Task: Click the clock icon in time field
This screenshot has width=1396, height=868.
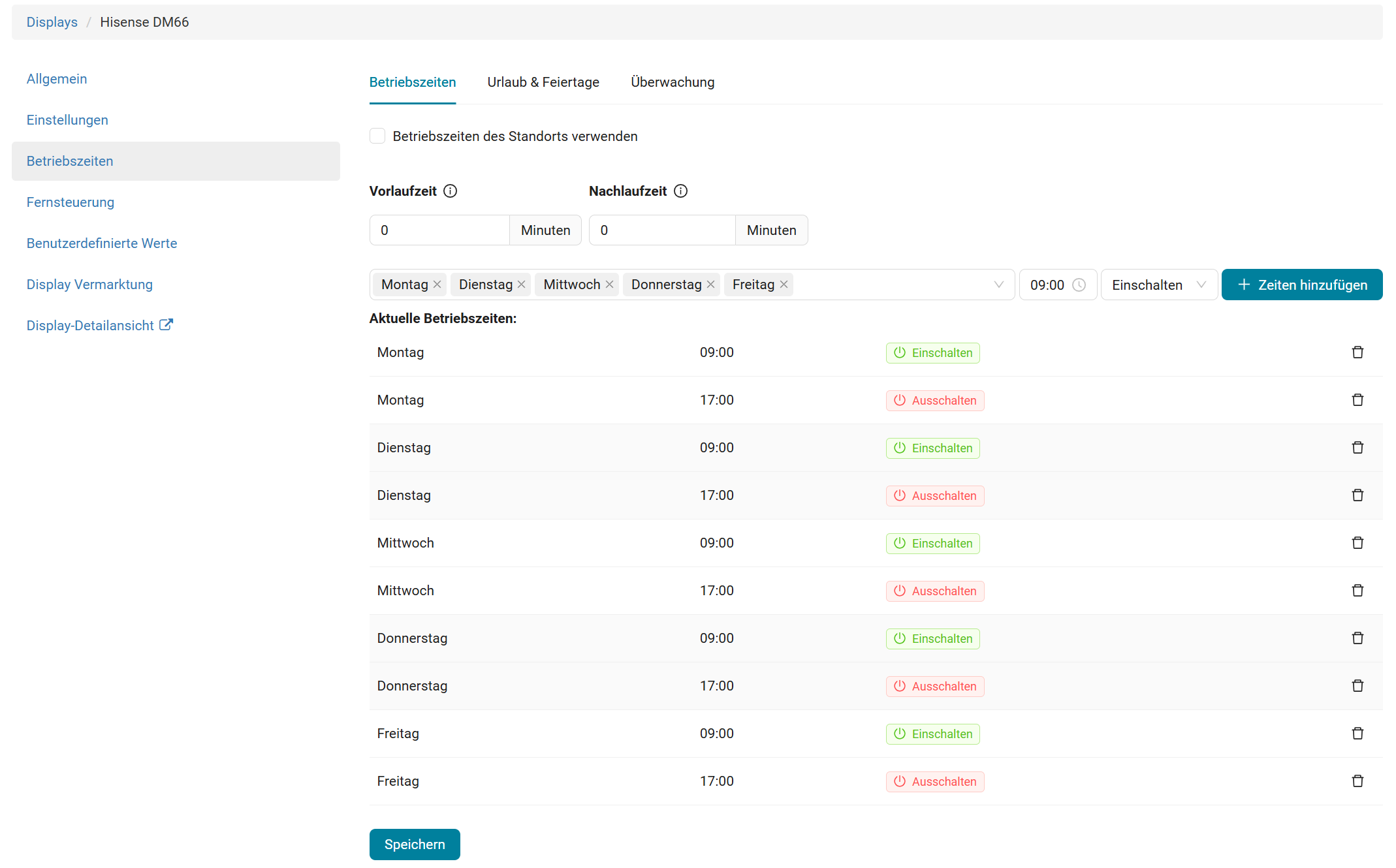Action: tap(1079, 285)
